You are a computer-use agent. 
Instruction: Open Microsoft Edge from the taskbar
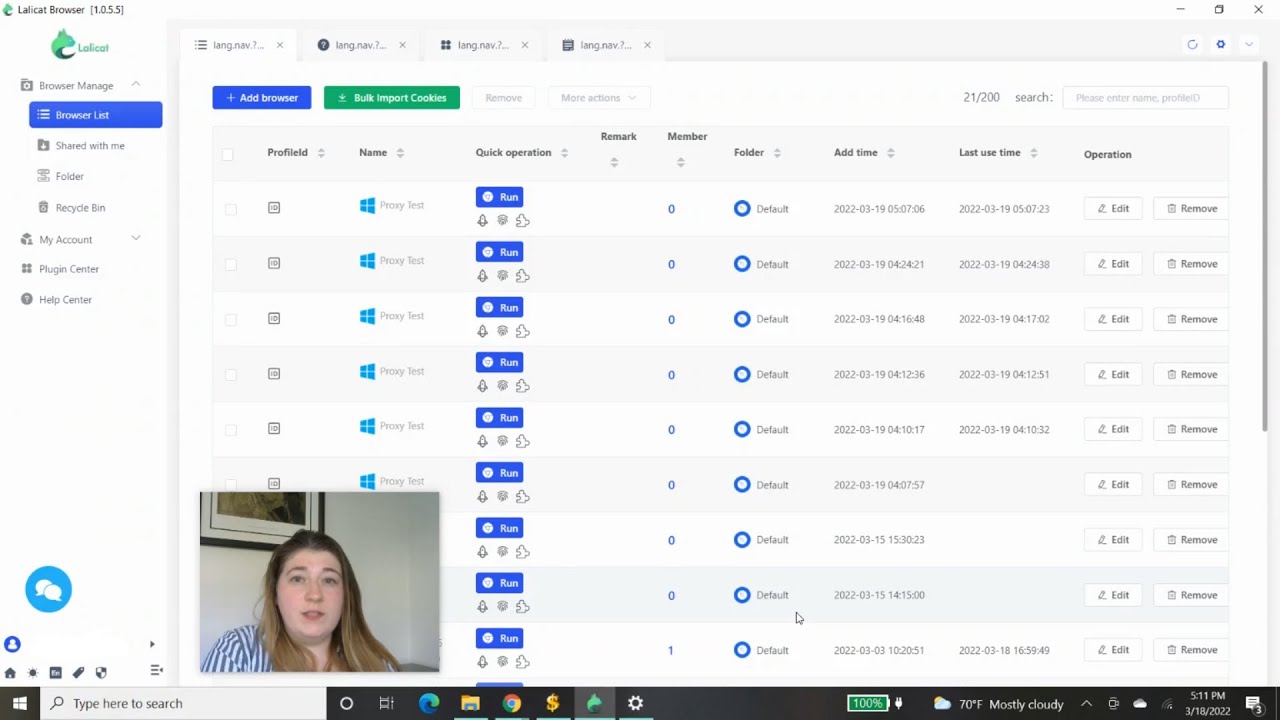pyautogui.click(x=429, y=703)
